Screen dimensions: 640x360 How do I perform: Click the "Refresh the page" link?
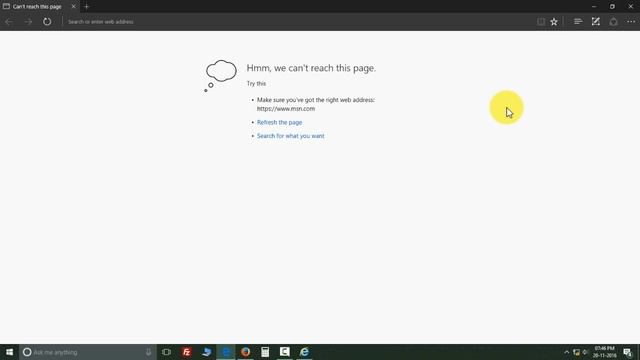point(280,122)
